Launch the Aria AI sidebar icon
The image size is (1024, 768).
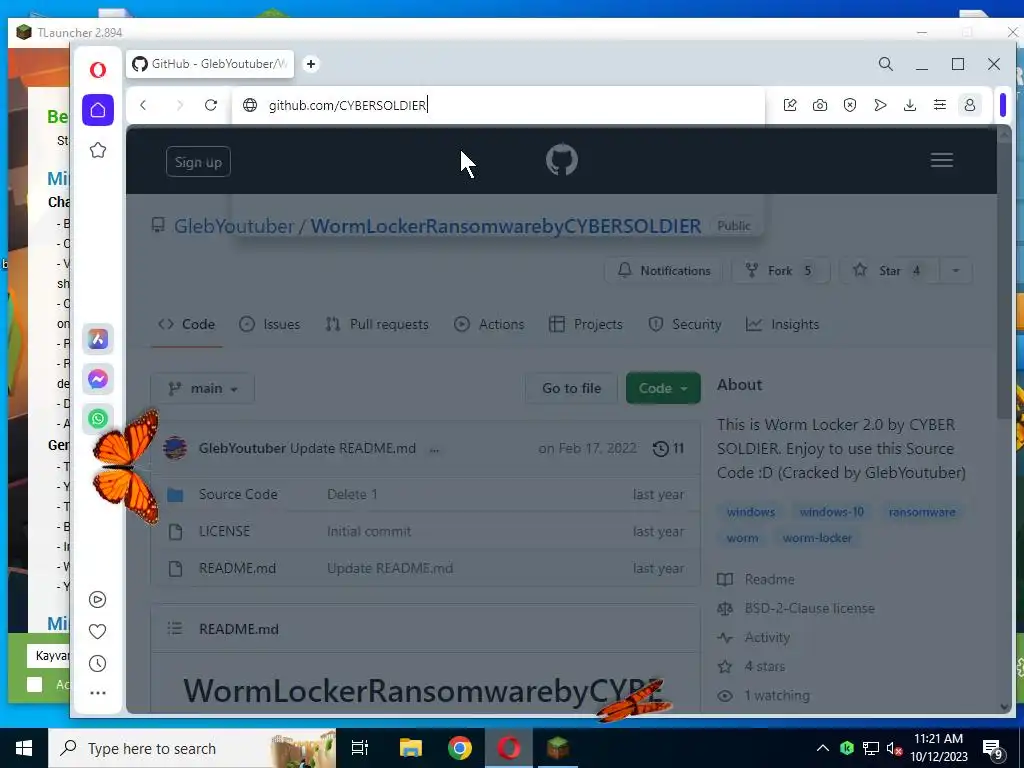point(98,339)
